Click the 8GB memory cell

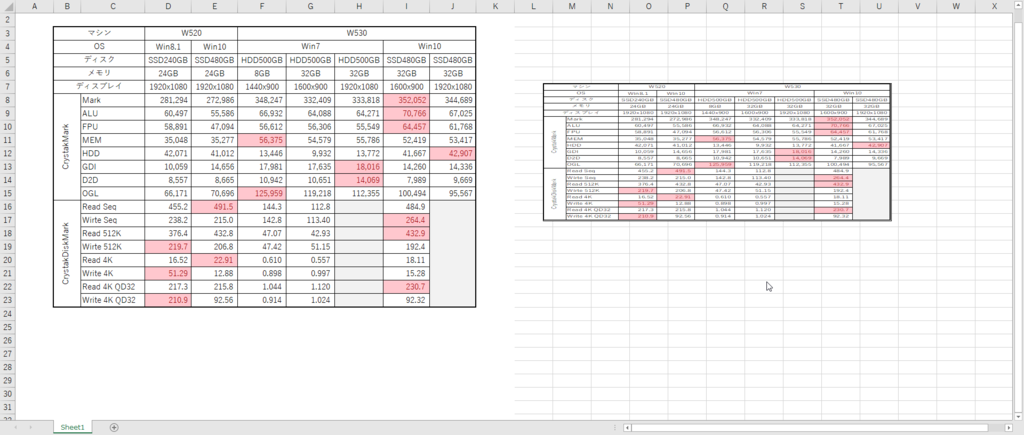(262, 74)
